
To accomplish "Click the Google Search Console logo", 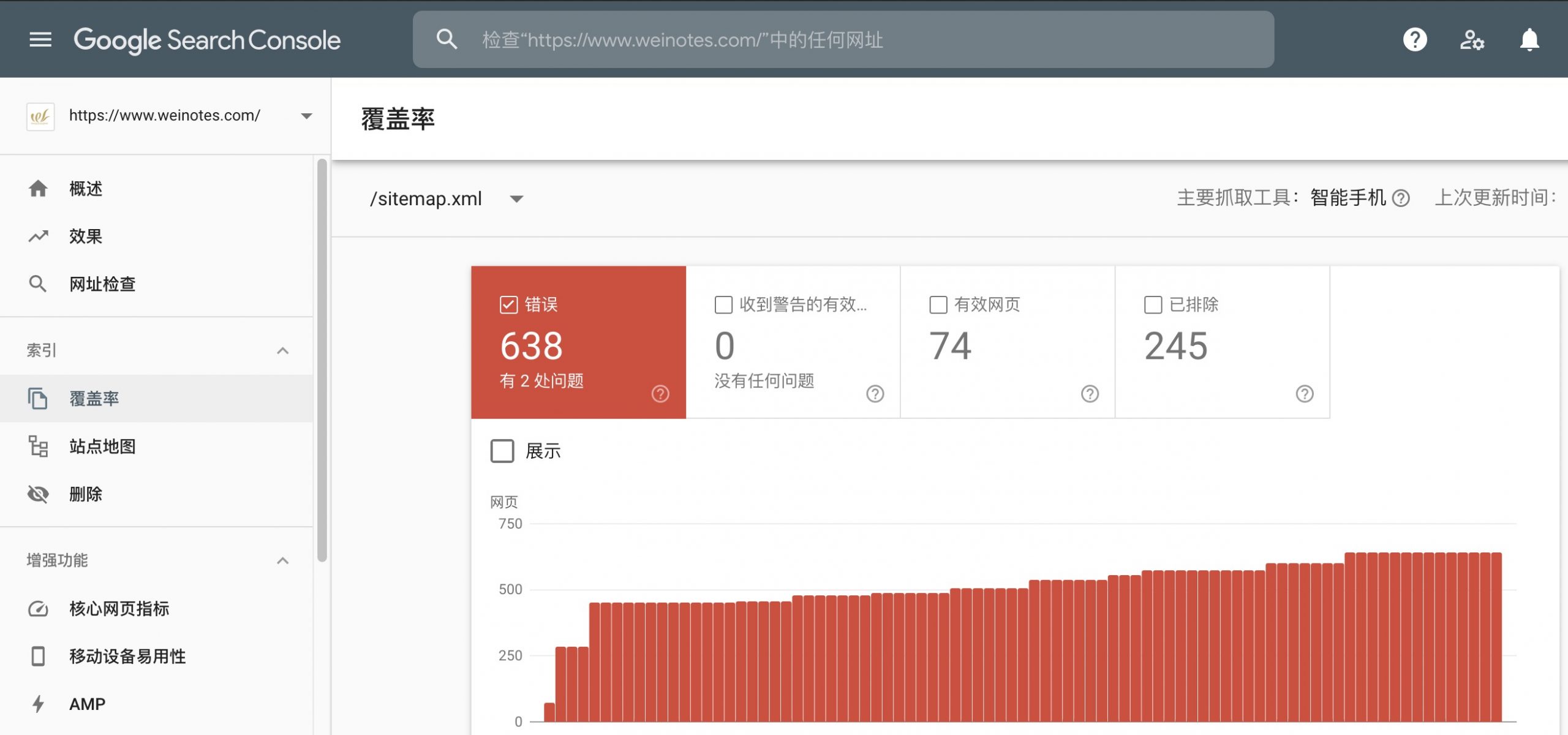I will click(207, 40).
